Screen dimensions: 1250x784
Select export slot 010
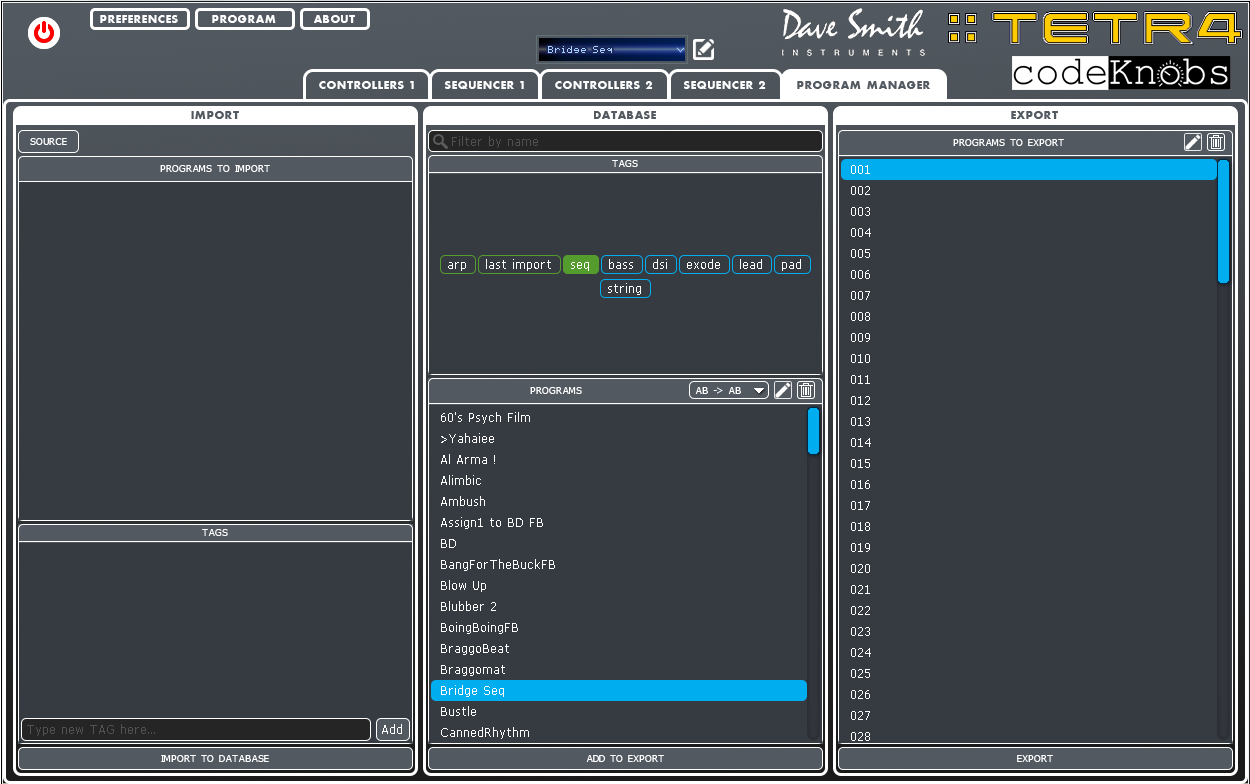click(1029, 359)
